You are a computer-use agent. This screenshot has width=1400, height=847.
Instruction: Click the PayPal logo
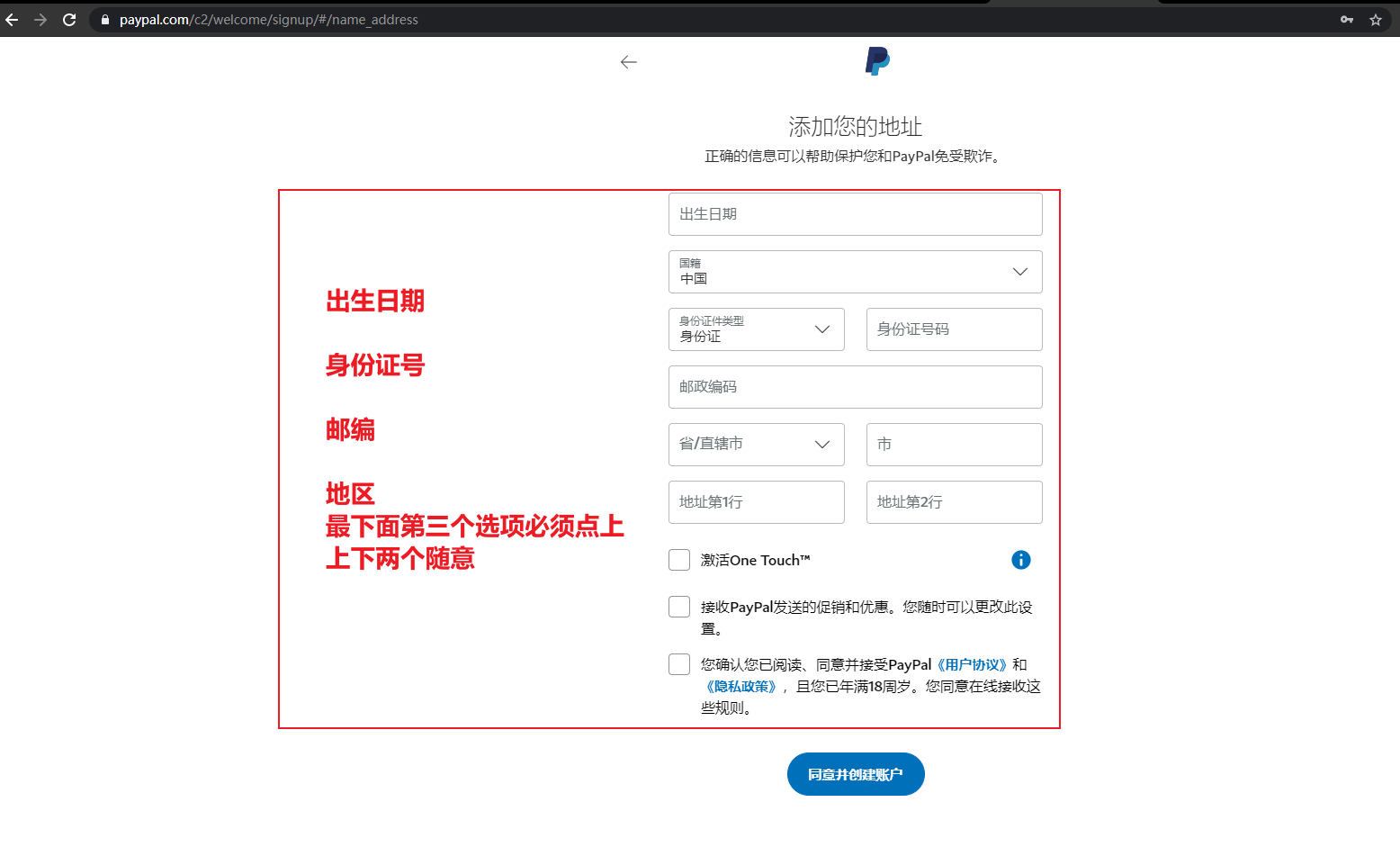click(x=877, y=61)
